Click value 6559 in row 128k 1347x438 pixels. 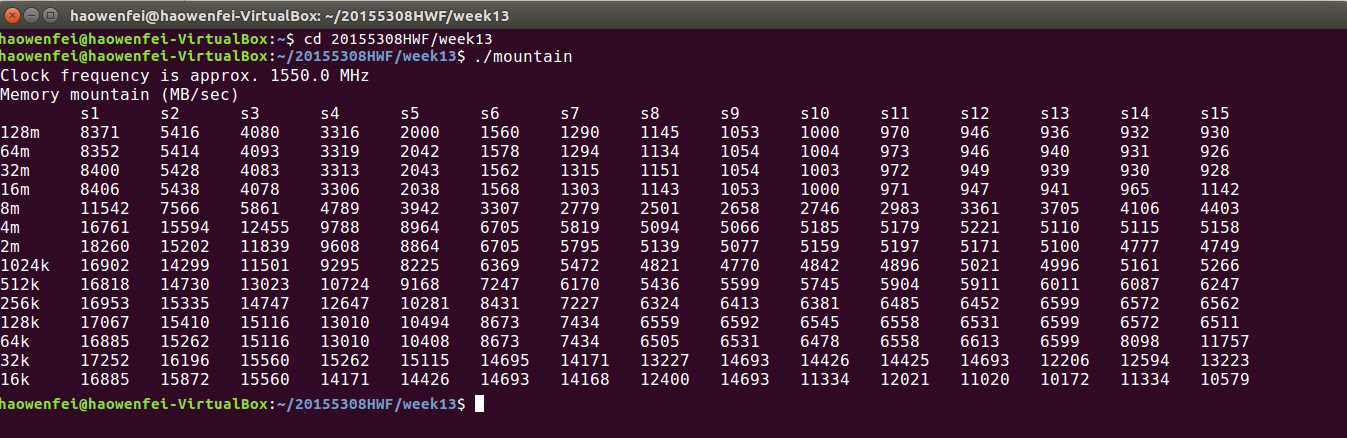pyautogui.click(x=660, y=323)
